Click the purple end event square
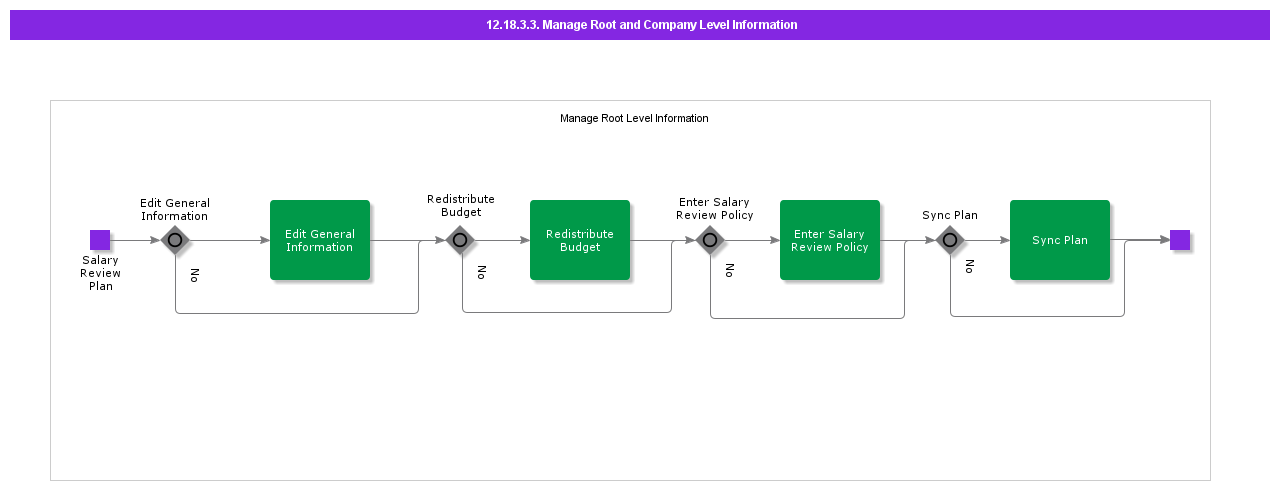Screen dimensions: 1280x490 click(x=1180, y=240)
